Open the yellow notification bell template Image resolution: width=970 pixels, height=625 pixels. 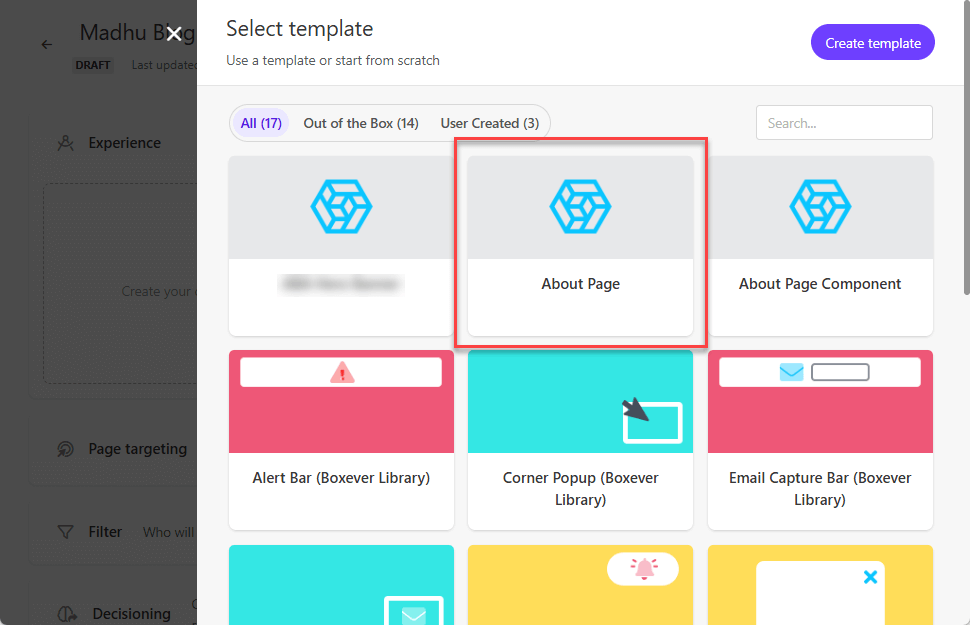click(x=580, y=585)
